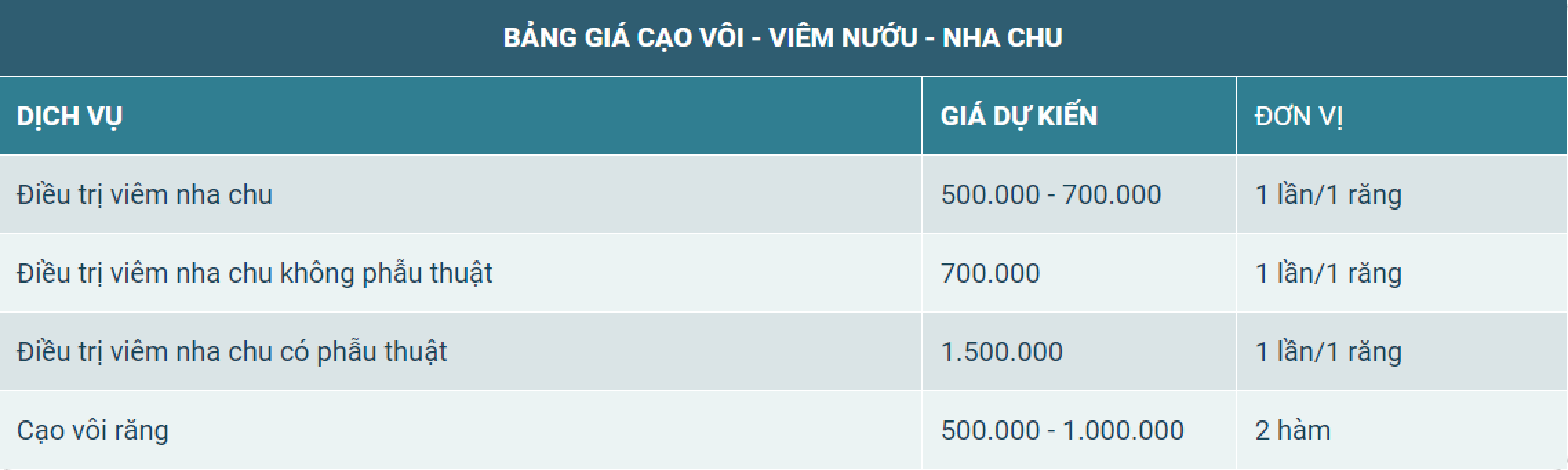This screenshot has height=470, width=1568.
Task: Click the price '1.500.000' cell
Action: click(1001, 351)
